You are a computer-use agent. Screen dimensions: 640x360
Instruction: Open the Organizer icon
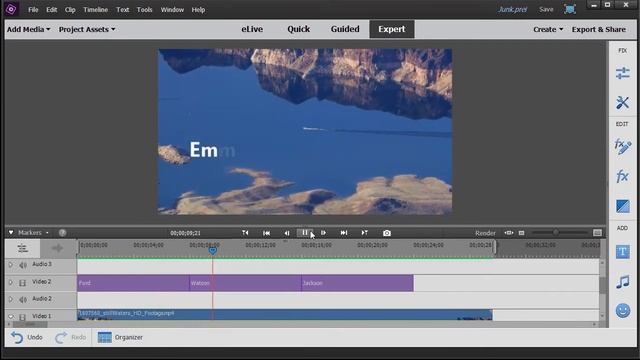point(104,337)
